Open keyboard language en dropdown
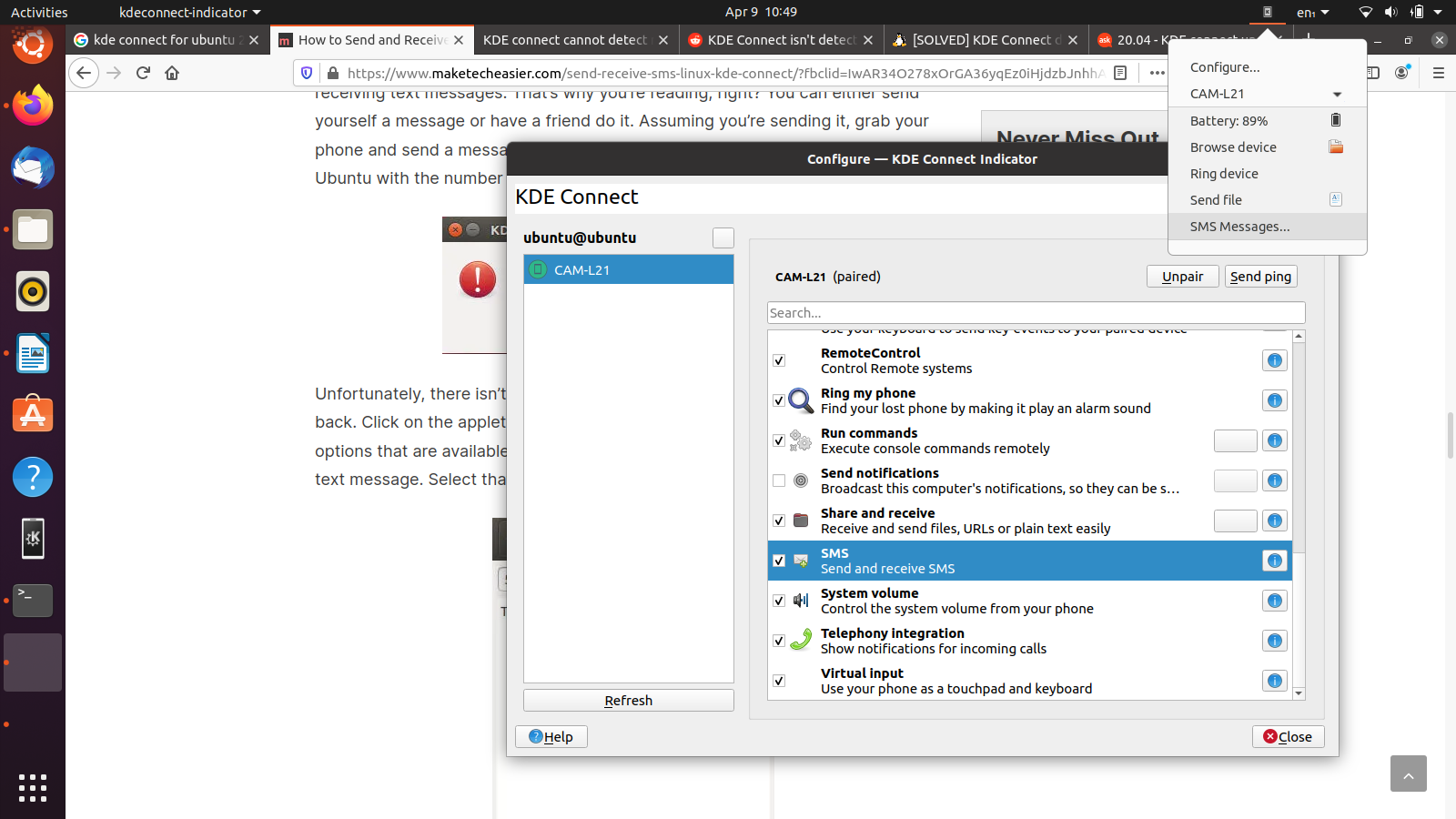This screenshot has height=819, width=1456. click(1313, 12)
